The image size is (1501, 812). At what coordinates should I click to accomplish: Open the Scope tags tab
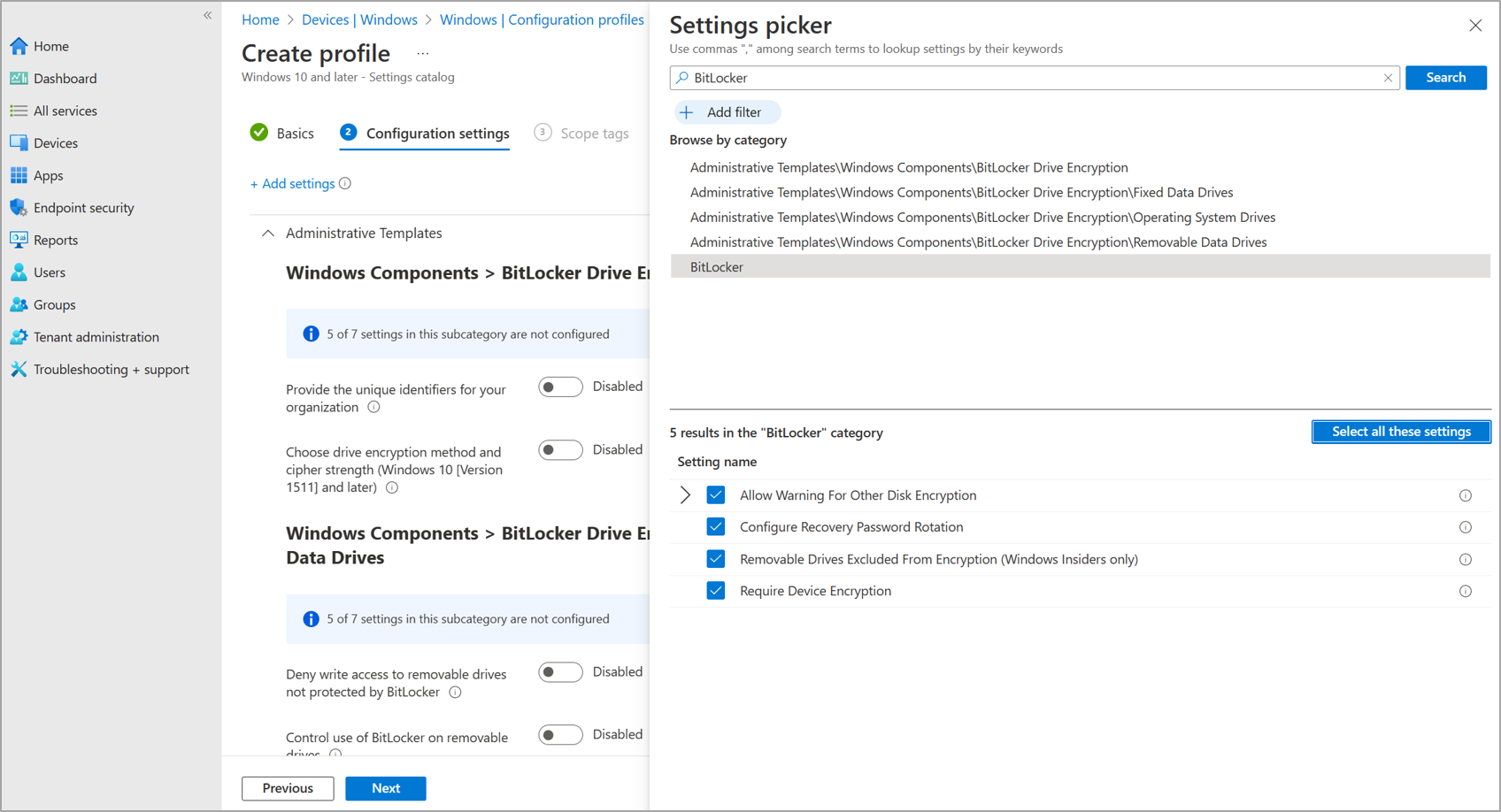[x=594, y=133]
